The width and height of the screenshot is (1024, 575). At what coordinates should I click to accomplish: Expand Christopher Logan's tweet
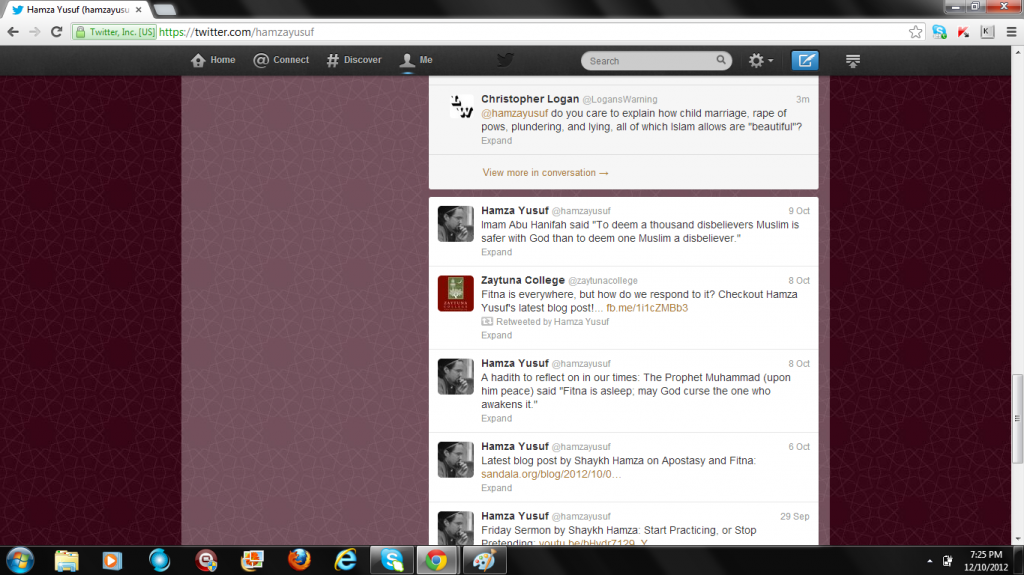(496, 140)
